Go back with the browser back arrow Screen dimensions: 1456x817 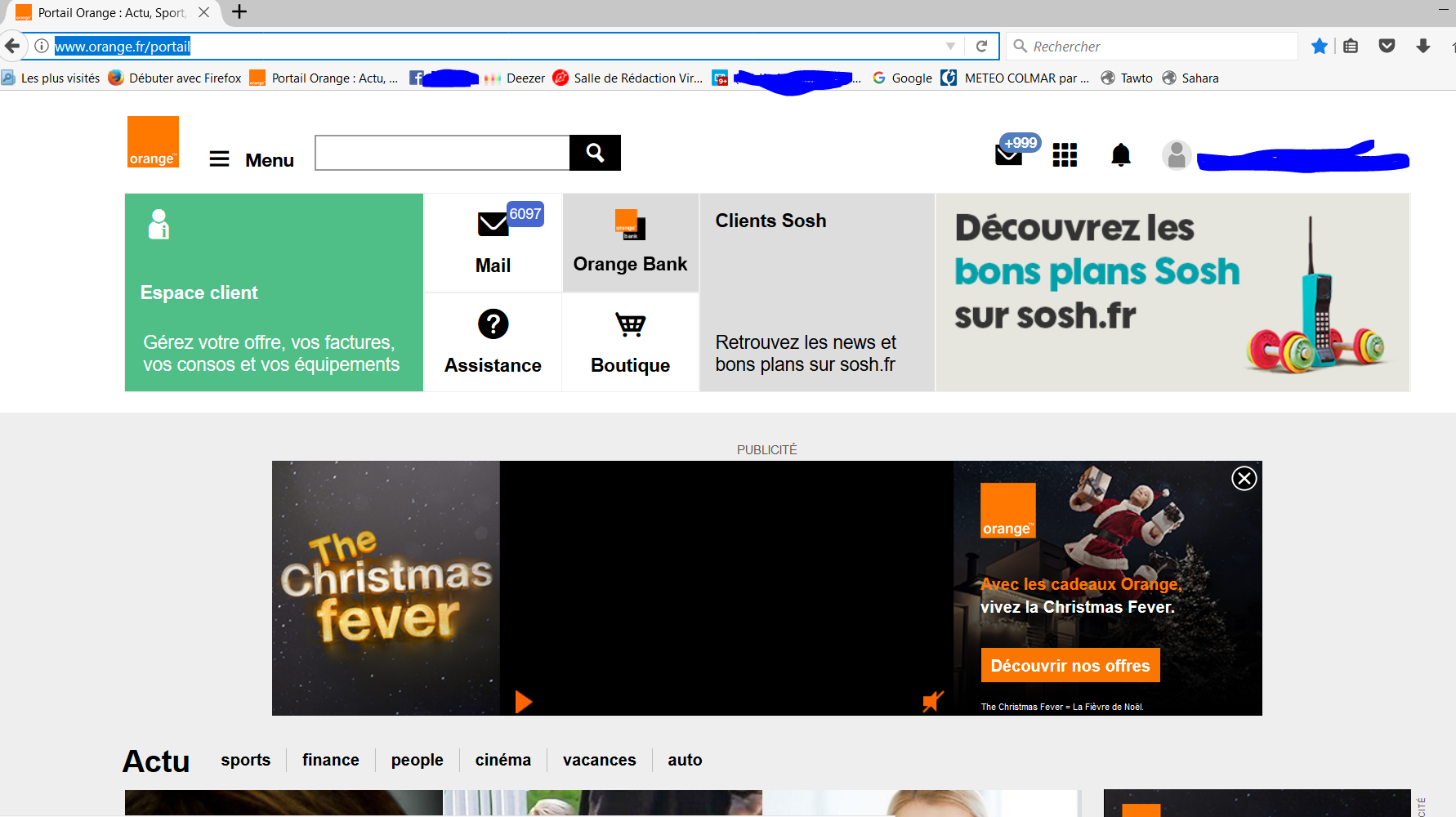point(11,46)
